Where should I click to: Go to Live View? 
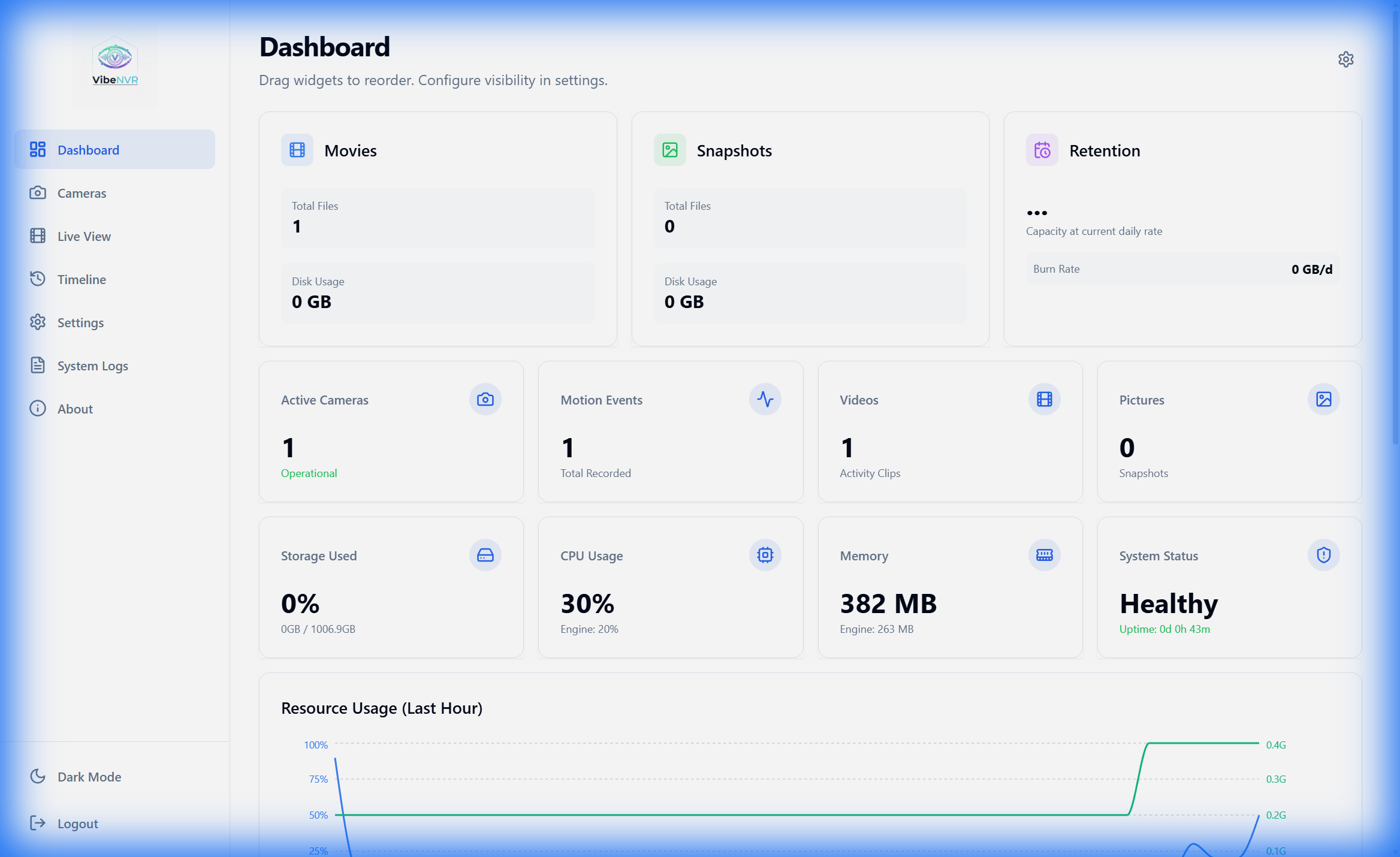pyautogui.click(x=84, y=236)
